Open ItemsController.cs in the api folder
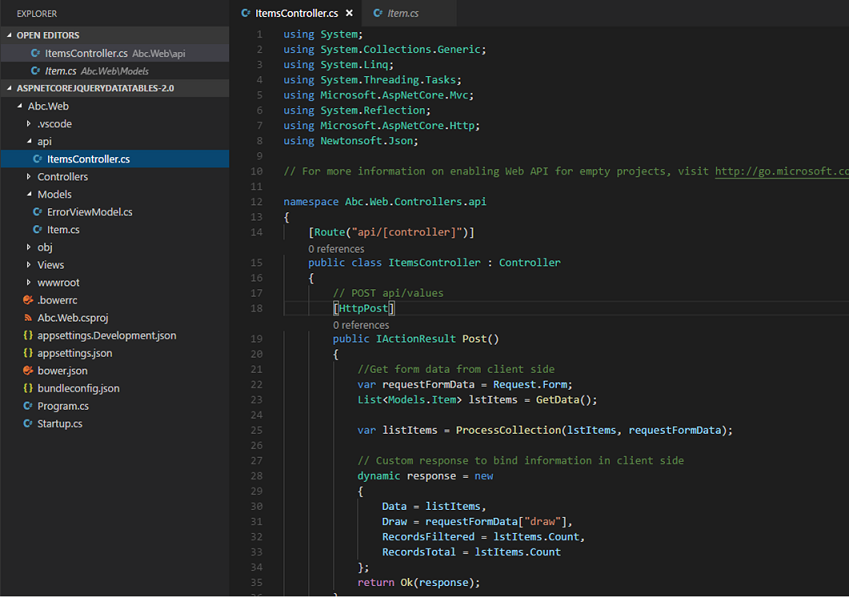This screenshot has width=849, height=598. [115, 159]
